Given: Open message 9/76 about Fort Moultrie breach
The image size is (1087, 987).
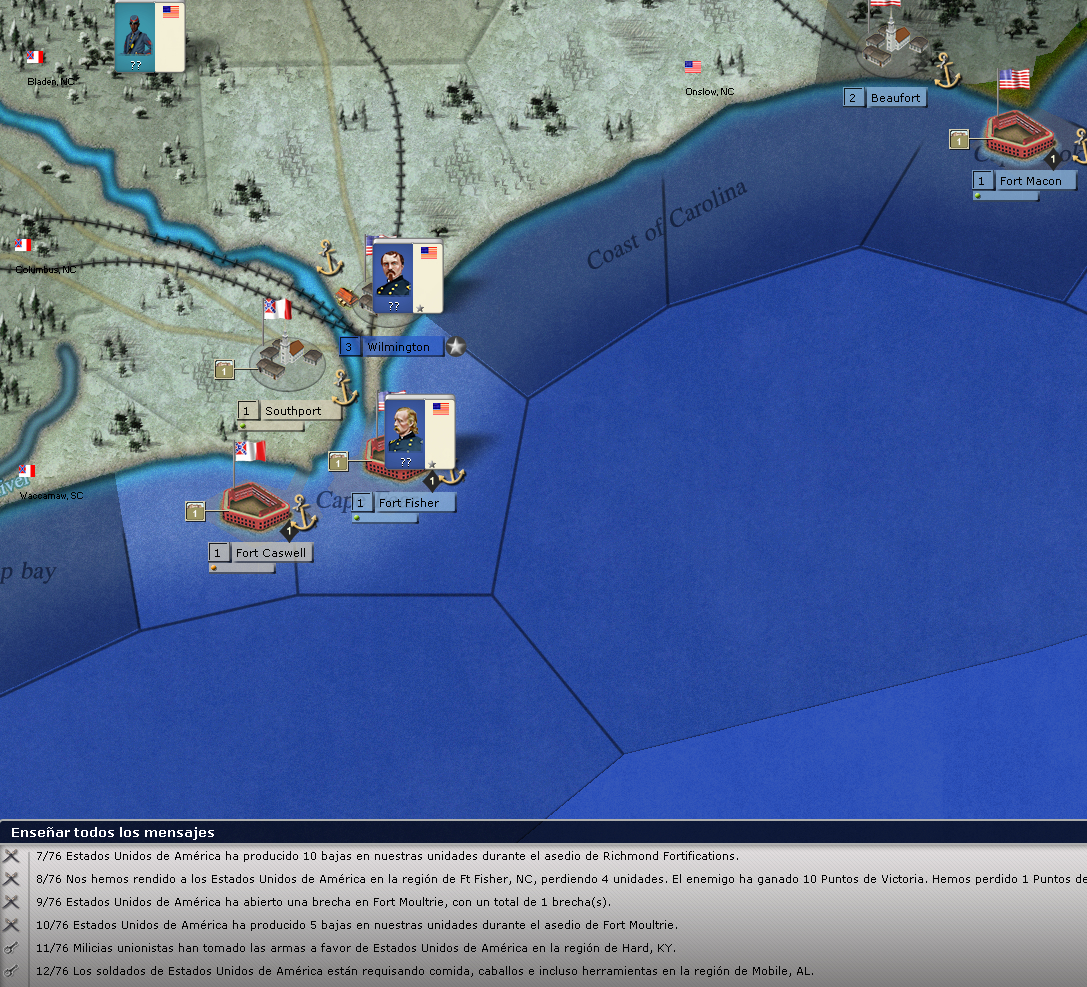Looking at the screenshot, I should (x=323, y=902).
